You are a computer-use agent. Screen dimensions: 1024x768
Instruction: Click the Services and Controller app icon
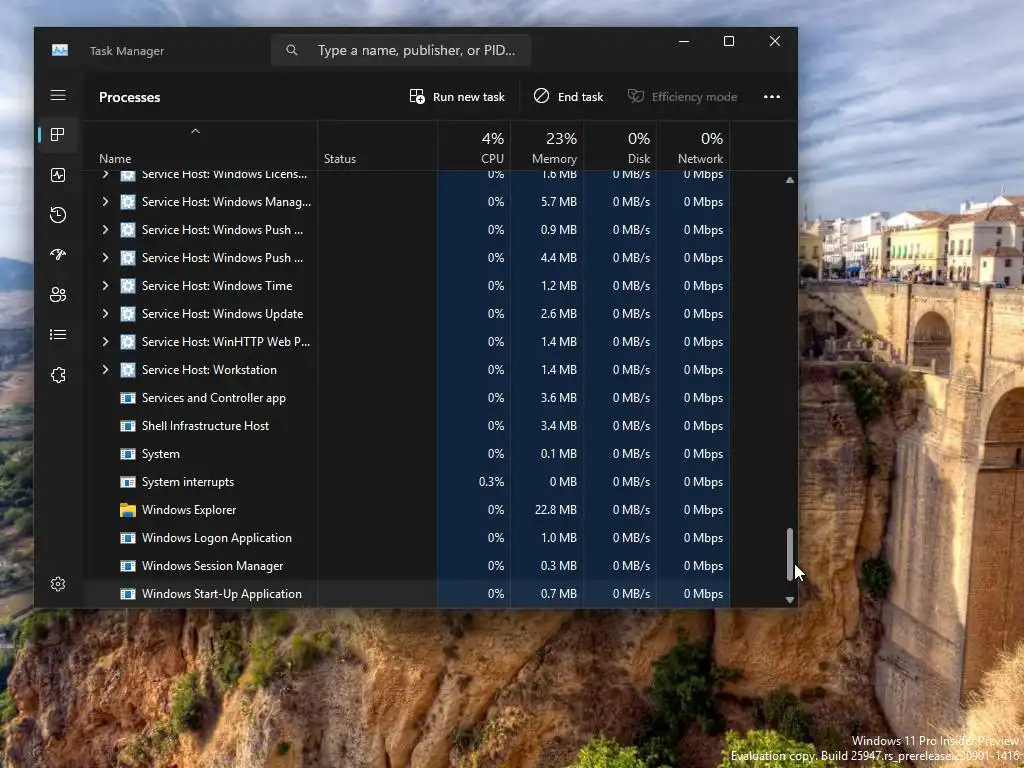click(x=128, y=398)
